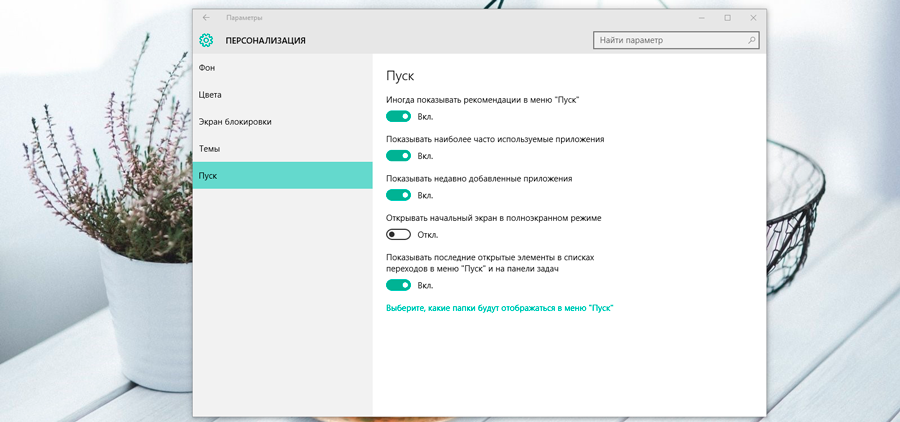Image resolution: width=900 pixels, height=422 pixels.
Task: Click the Пуск page heading
Action: [400, 76]
